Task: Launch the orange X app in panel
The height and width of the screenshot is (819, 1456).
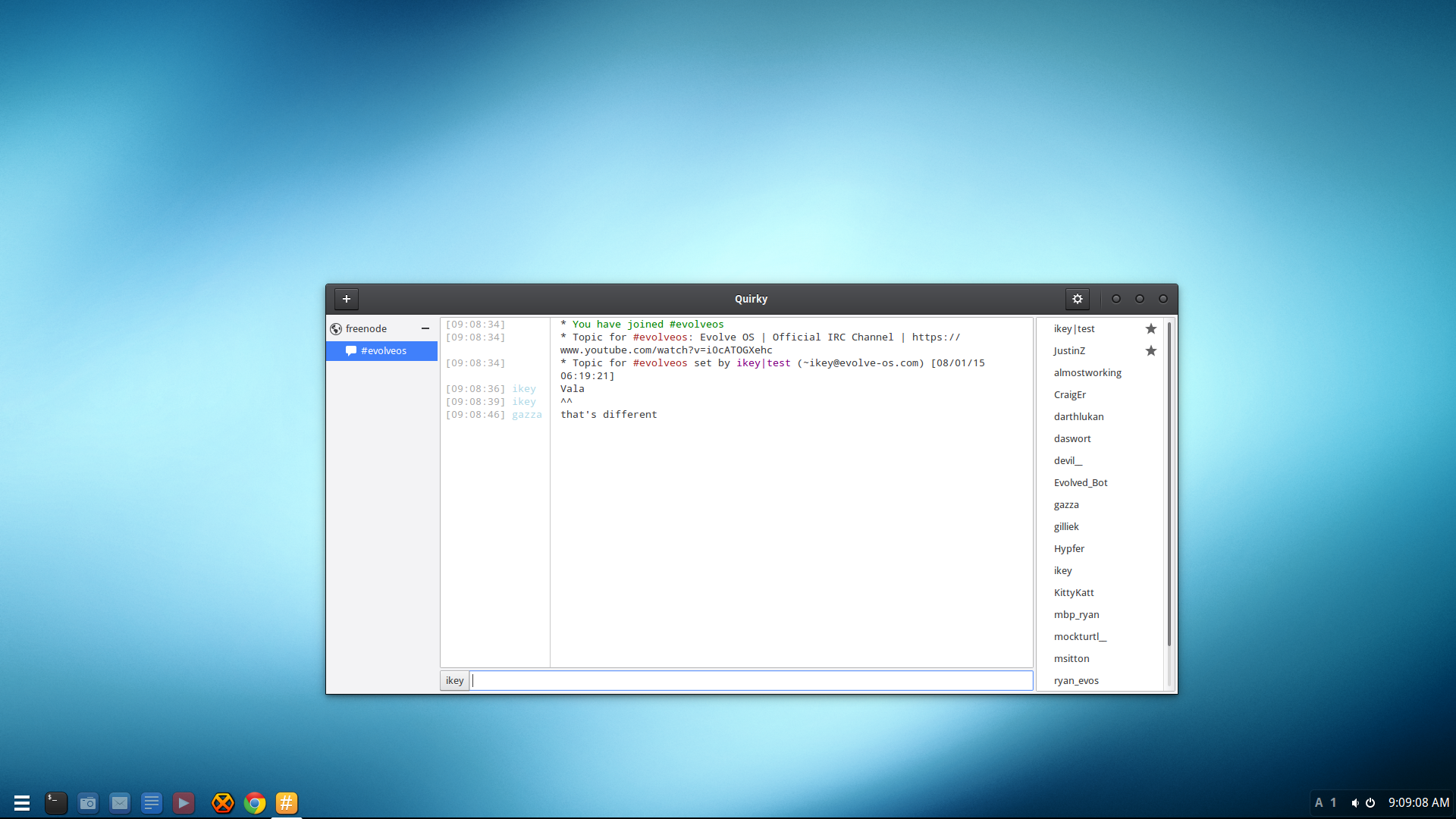Action: [x=223, y=802]
